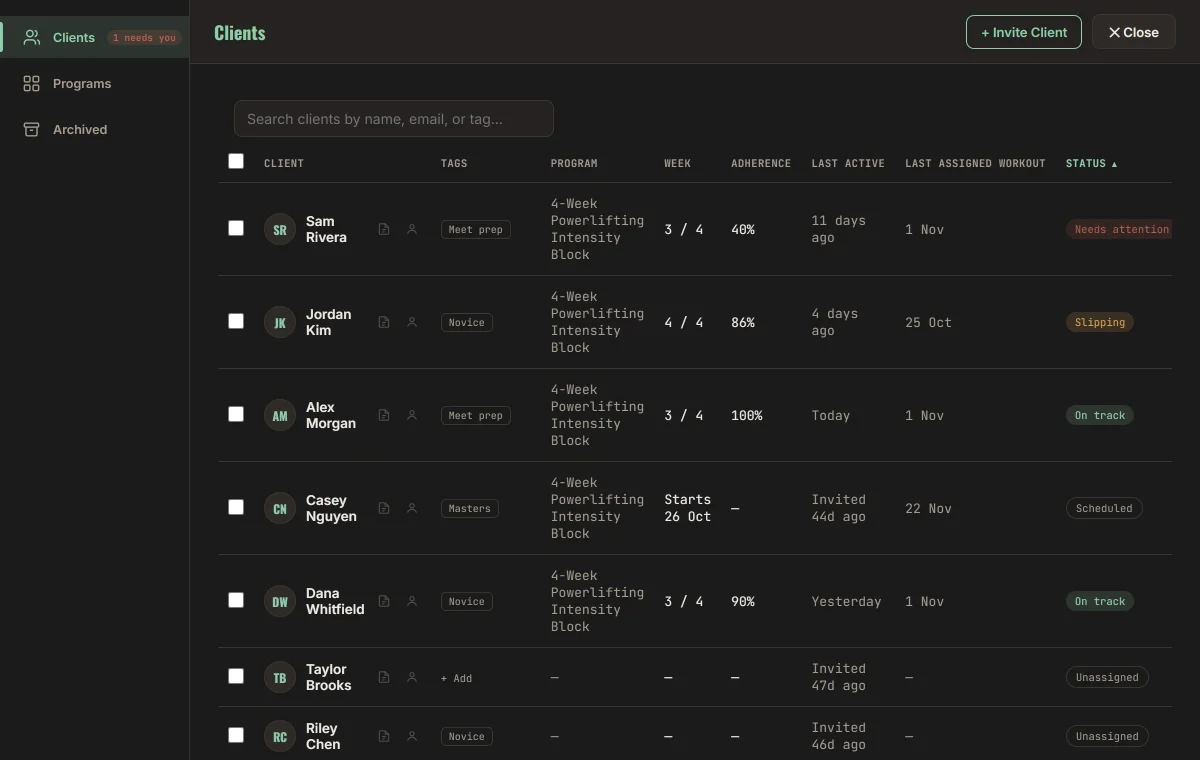The height and width of the screenshot is (760, 1200).
Task: Open Dana Whitfield's profile person icon
Action: [x=412, y=601]
